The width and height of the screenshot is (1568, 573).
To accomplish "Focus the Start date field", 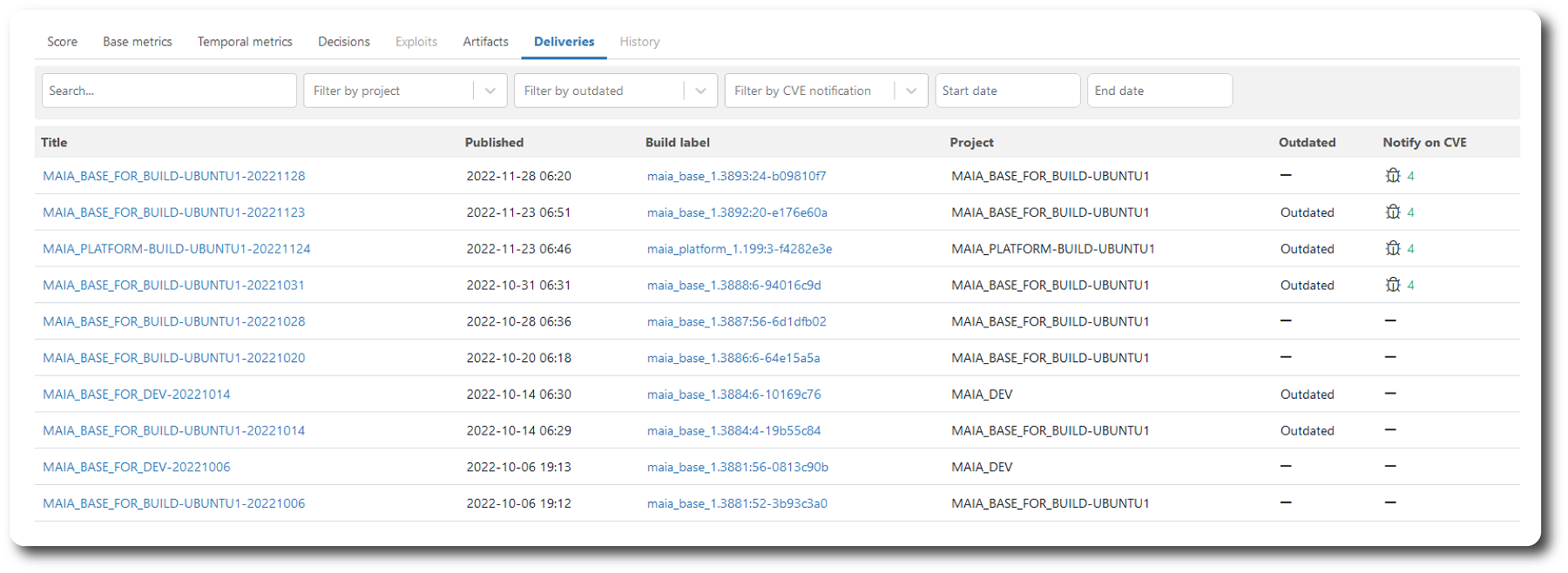I will click(1007, 91).
